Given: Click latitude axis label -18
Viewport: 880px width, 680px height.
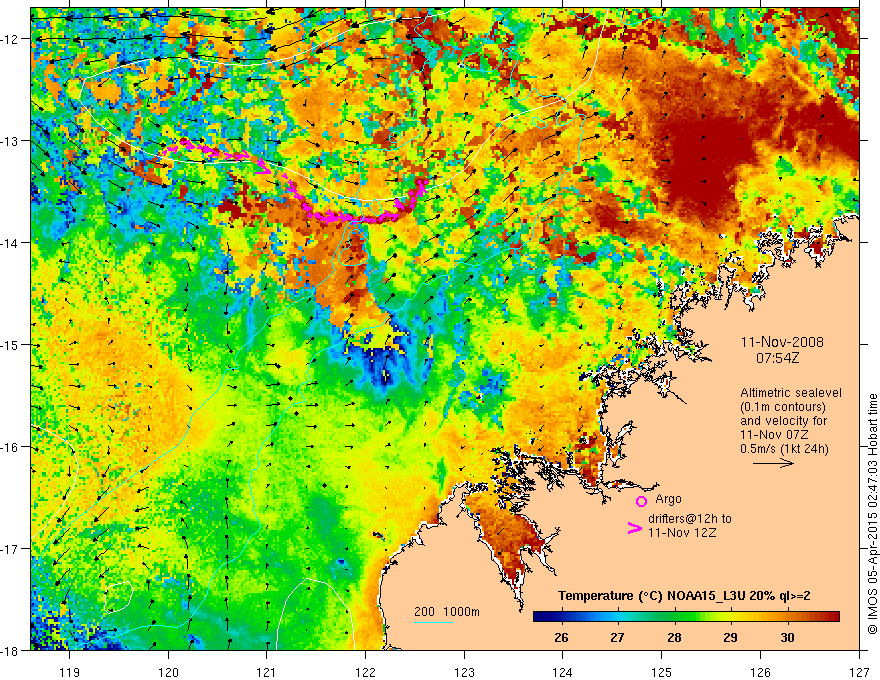Looking at the screenshot, I should point(10,650).
